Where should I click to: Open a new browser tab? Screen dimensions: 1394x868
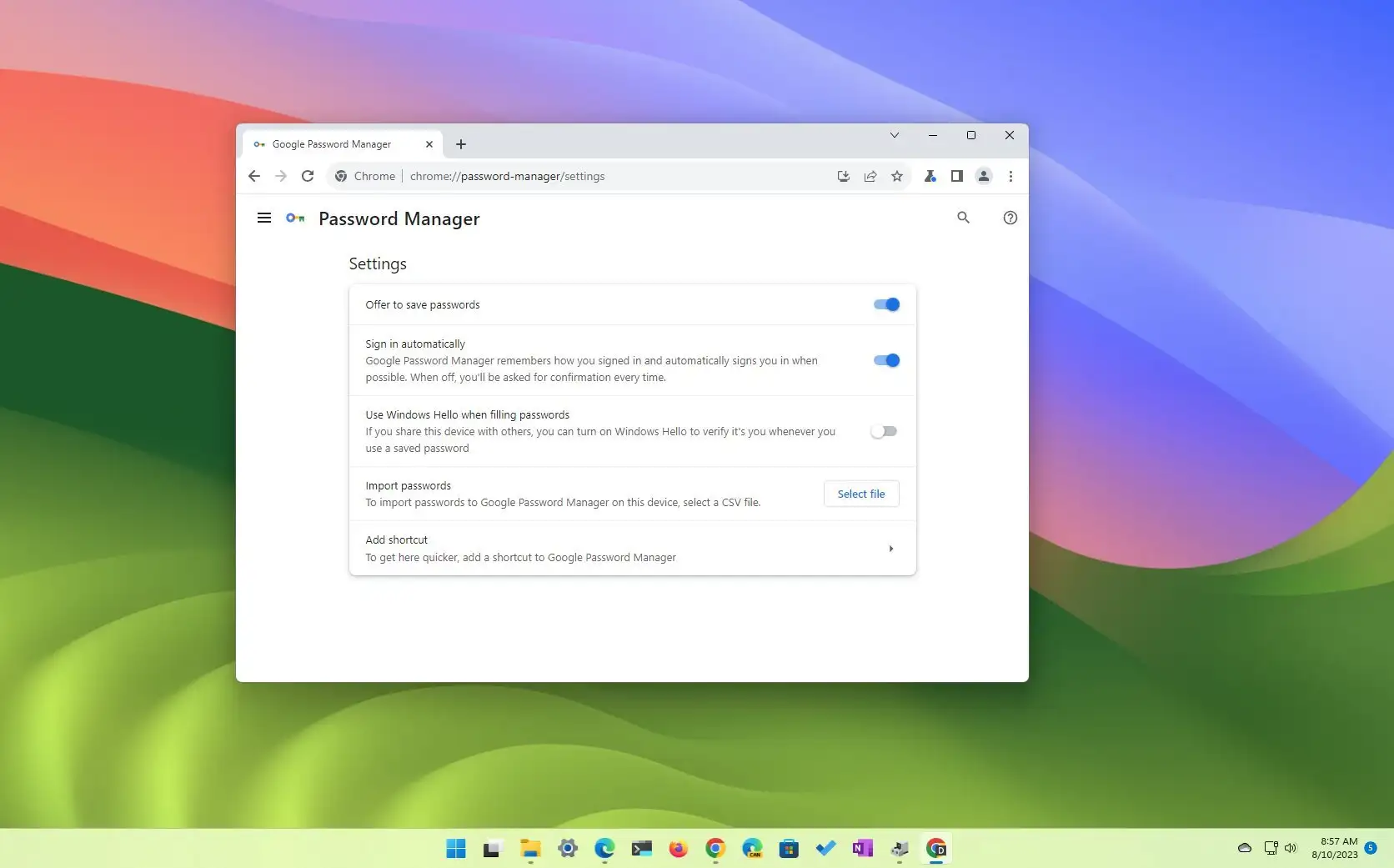click(460, 143)
